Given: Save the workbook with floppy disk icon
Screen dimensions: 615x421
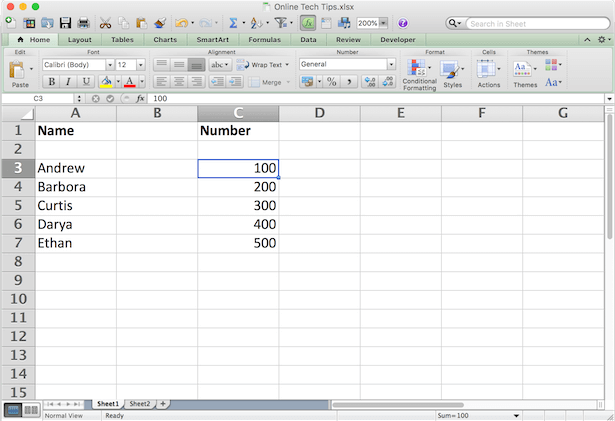Looking at the screenshot, I should (x=65, y=23).
